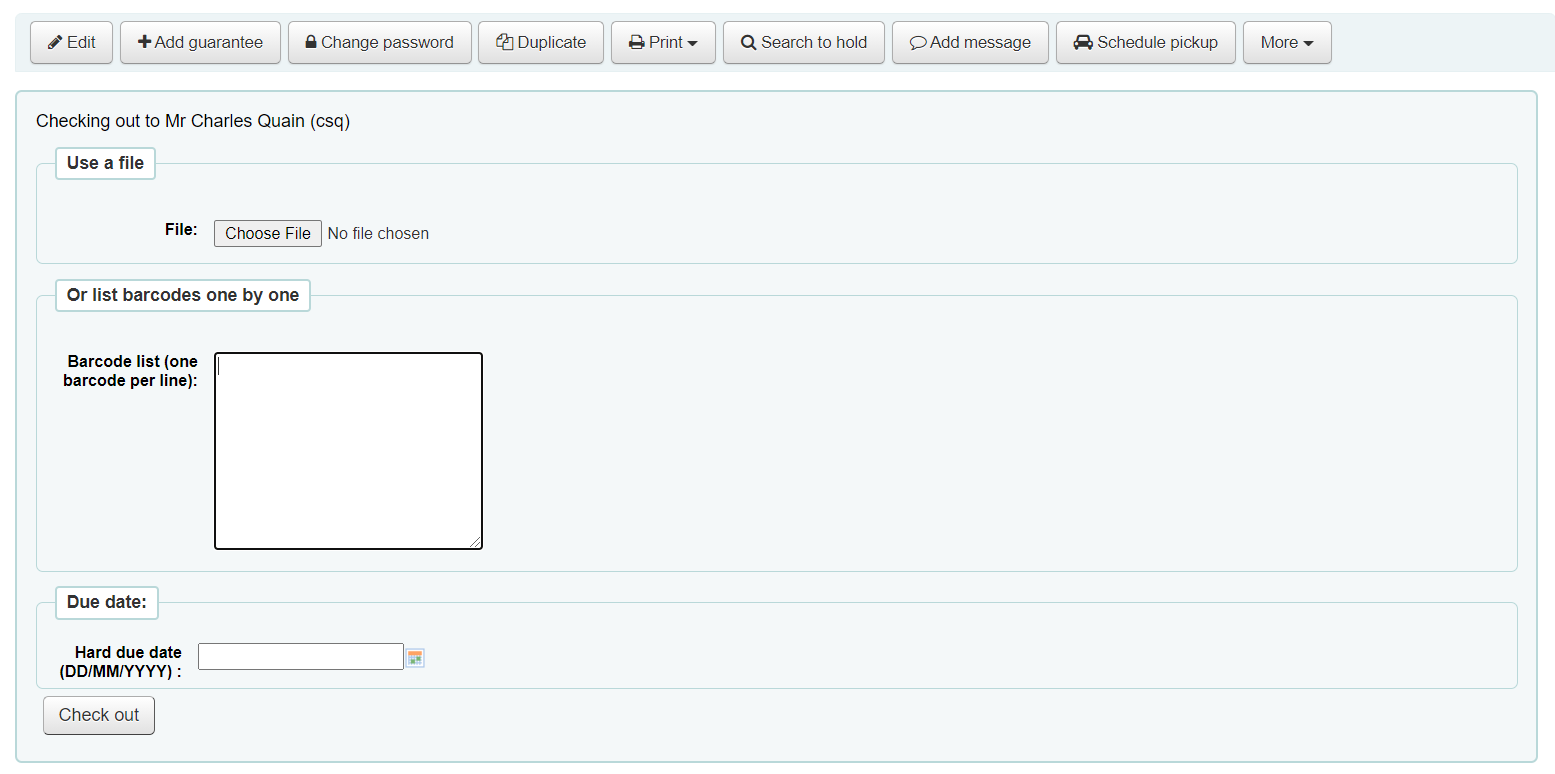Click the textarea resize handle corner
Viewport: 1555px width, 774px height.
tap(475, 542)
